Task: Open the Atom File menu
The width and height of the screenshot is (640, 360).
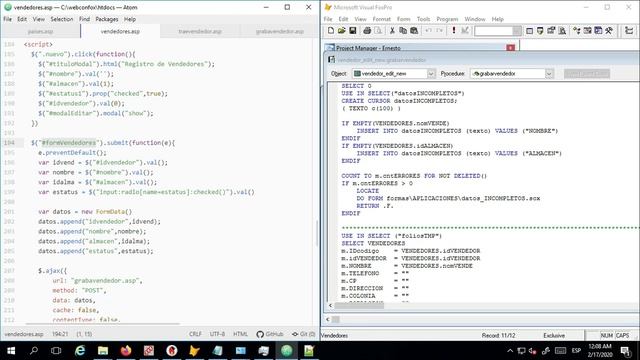Action: coord(7,19)
